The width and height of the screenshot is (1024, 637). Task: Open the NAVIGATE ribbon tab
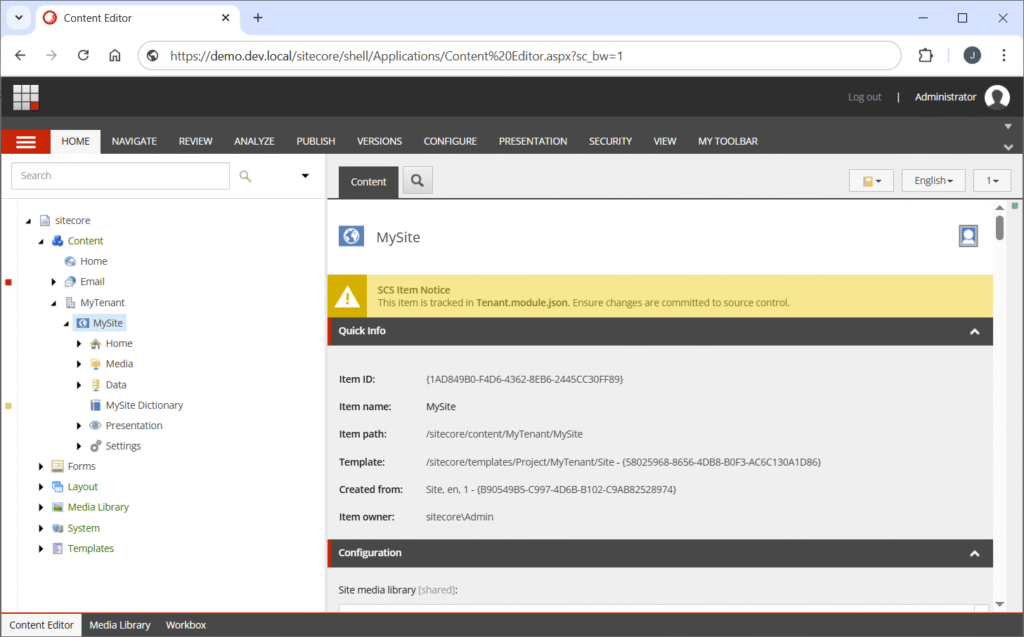pos(134,141)
